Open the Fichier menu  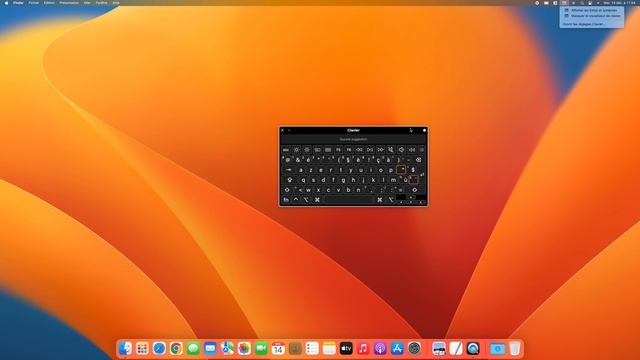point(33,3)
